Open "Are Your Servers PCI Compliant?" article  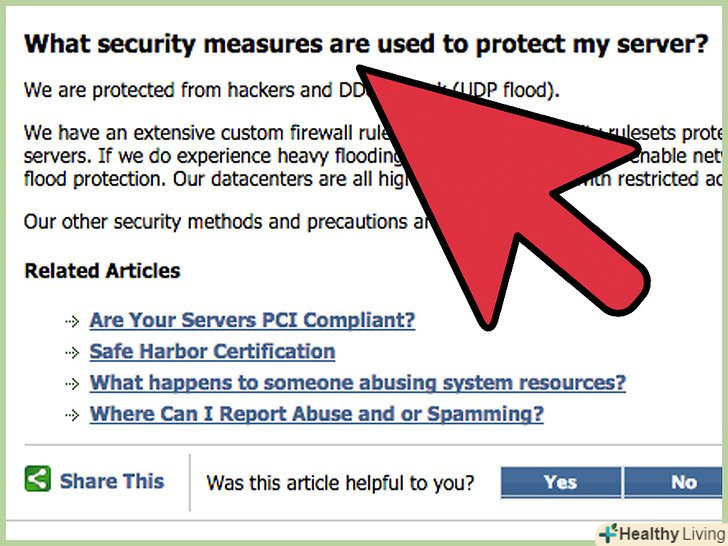click(x=252, y=321)
